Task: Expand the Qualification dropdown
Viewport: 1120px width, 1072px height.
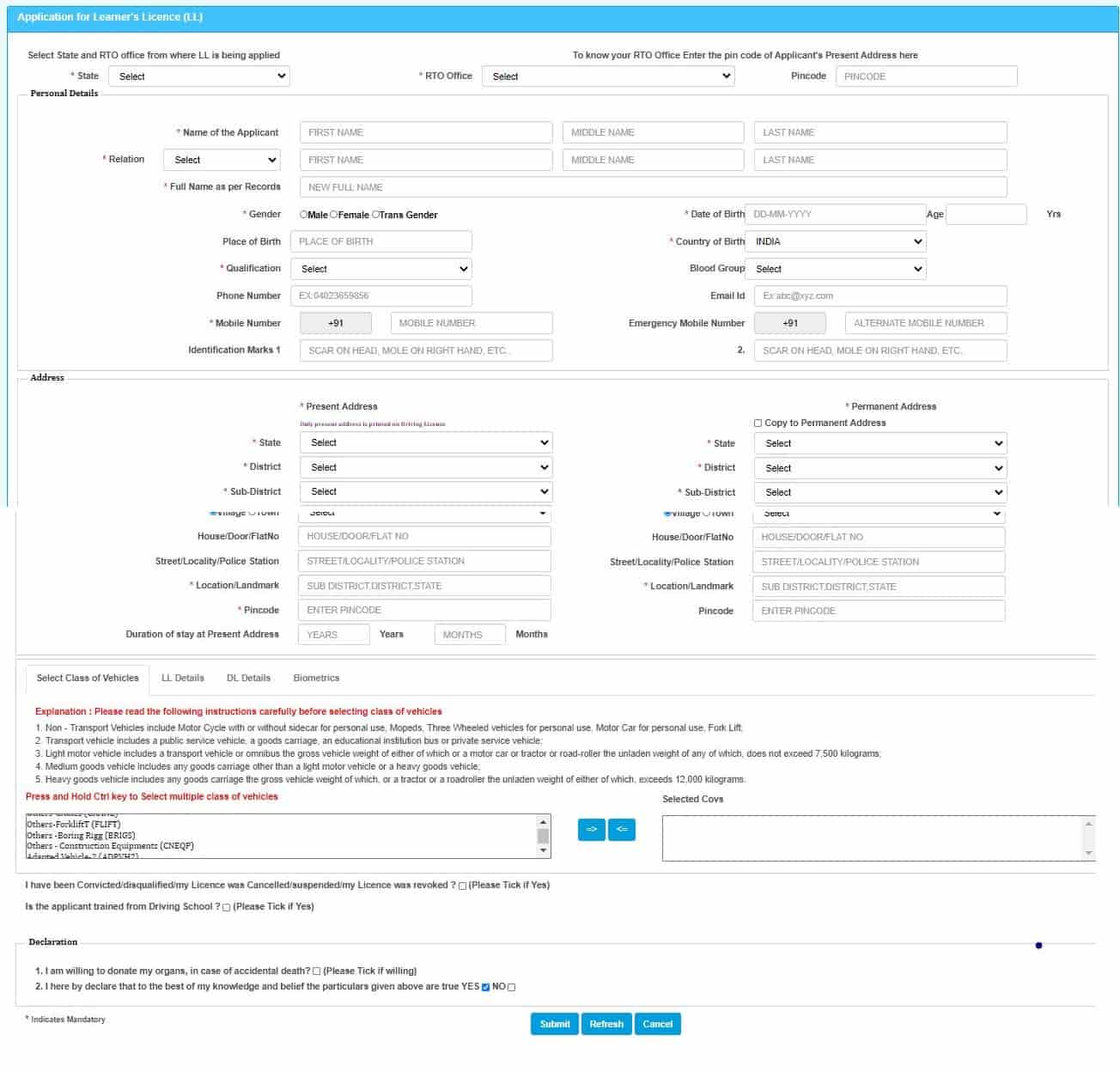Action: click(x=380, y=269)
